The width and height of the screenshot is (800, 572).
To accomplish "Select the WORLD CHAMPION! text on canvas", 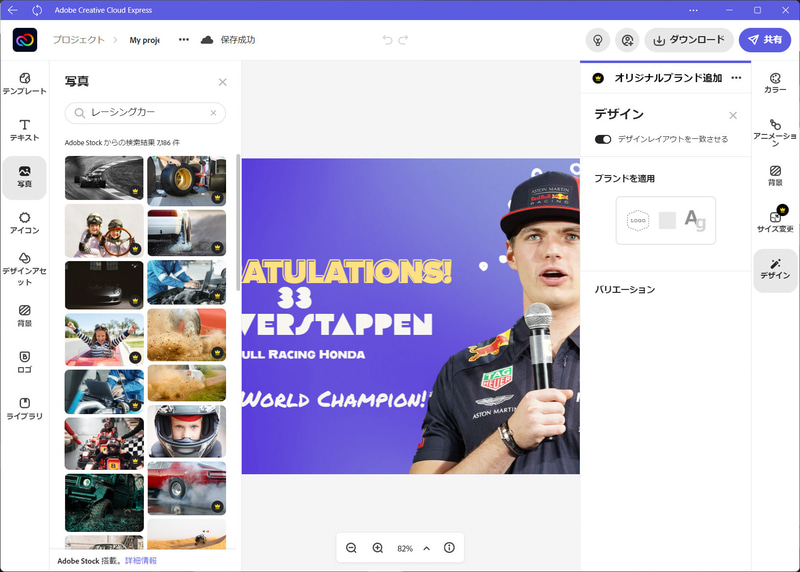I will click(x=337, y=400).
